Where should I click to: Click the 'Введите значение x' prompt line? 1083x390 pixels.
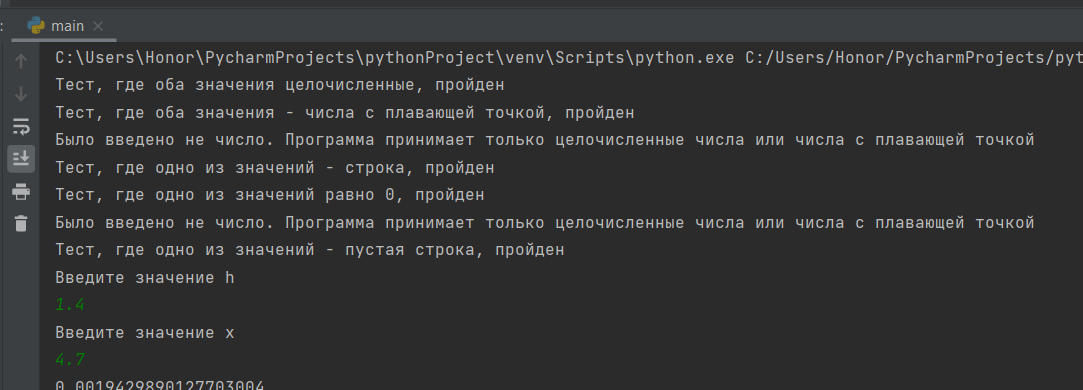click(145, 333)
